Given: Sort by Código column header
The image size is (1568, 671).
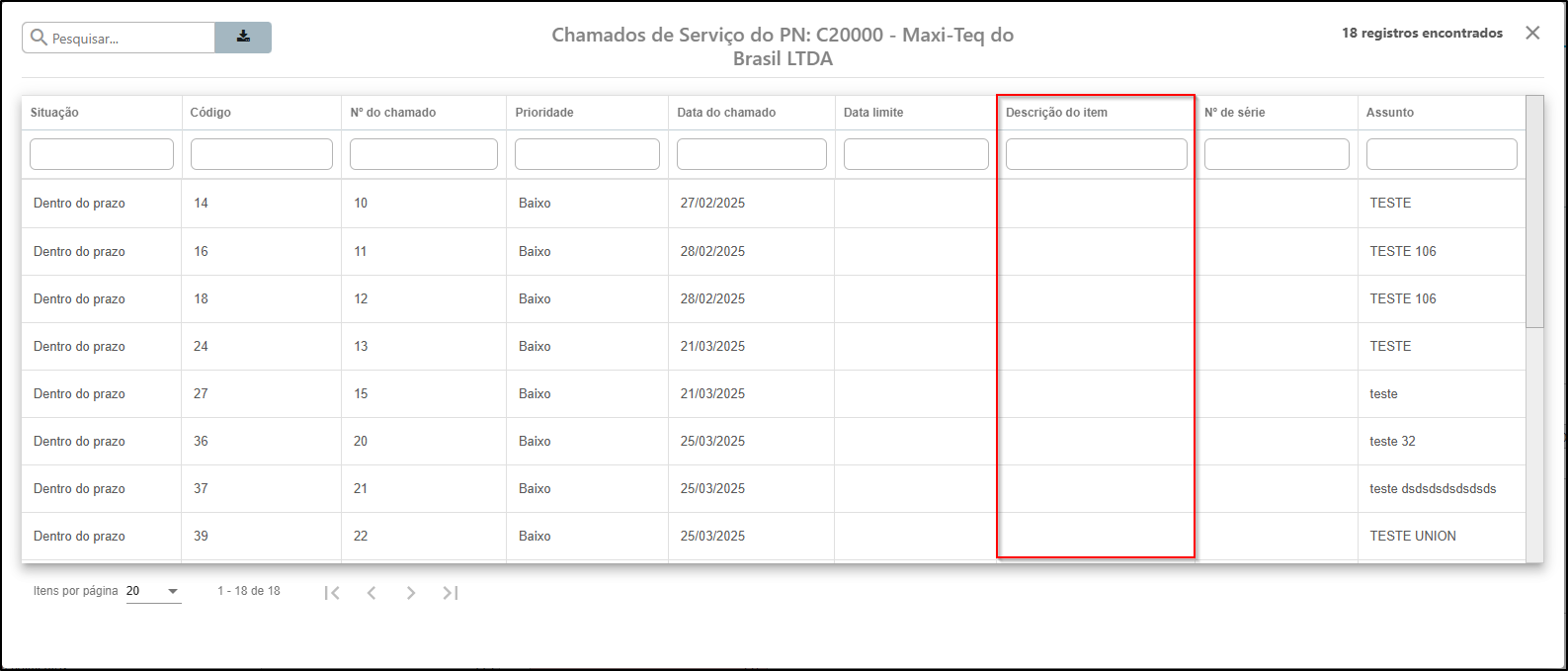Looking at the screenshot, I should coord(210,113).
